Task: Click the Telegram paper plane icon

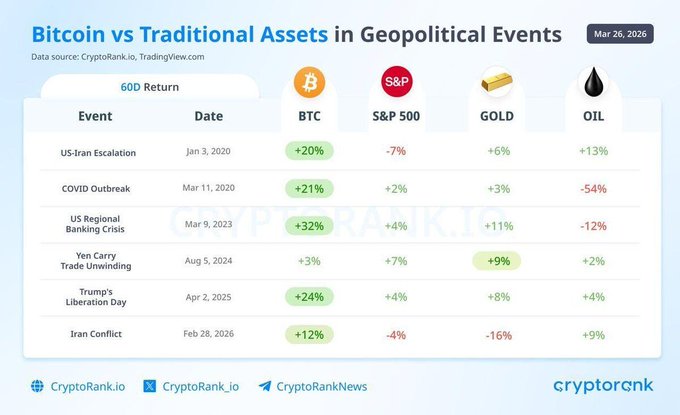Action: [264, 386]
